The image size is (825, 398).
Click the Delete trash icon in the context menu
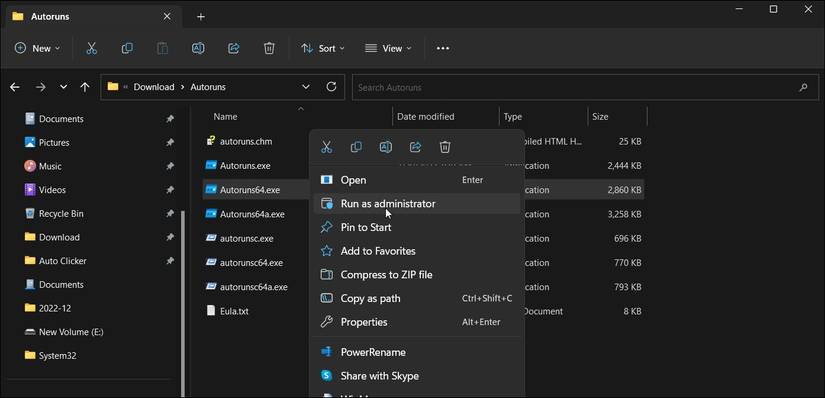(x=445, y=147)
